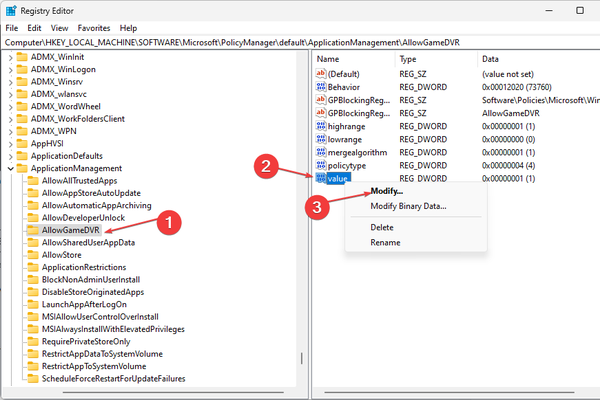Expand the ADMX_WinLogon tree node
The image size is (600, 400).
(x=9, y=73)
